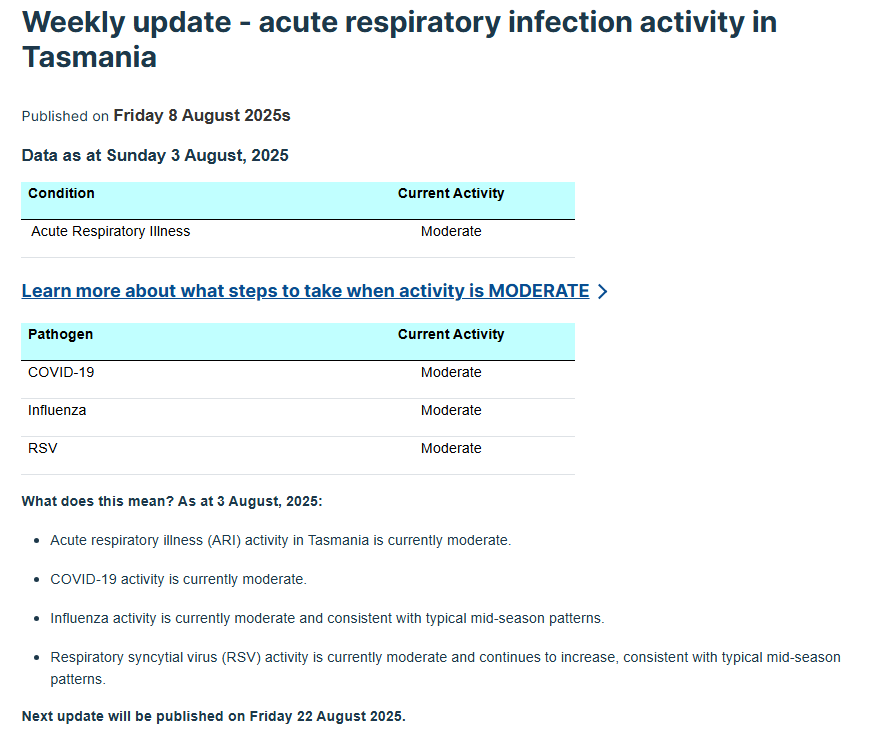
Task: Select the 'Acute Respiratory Illness' table cell
Action: (110, 231)
